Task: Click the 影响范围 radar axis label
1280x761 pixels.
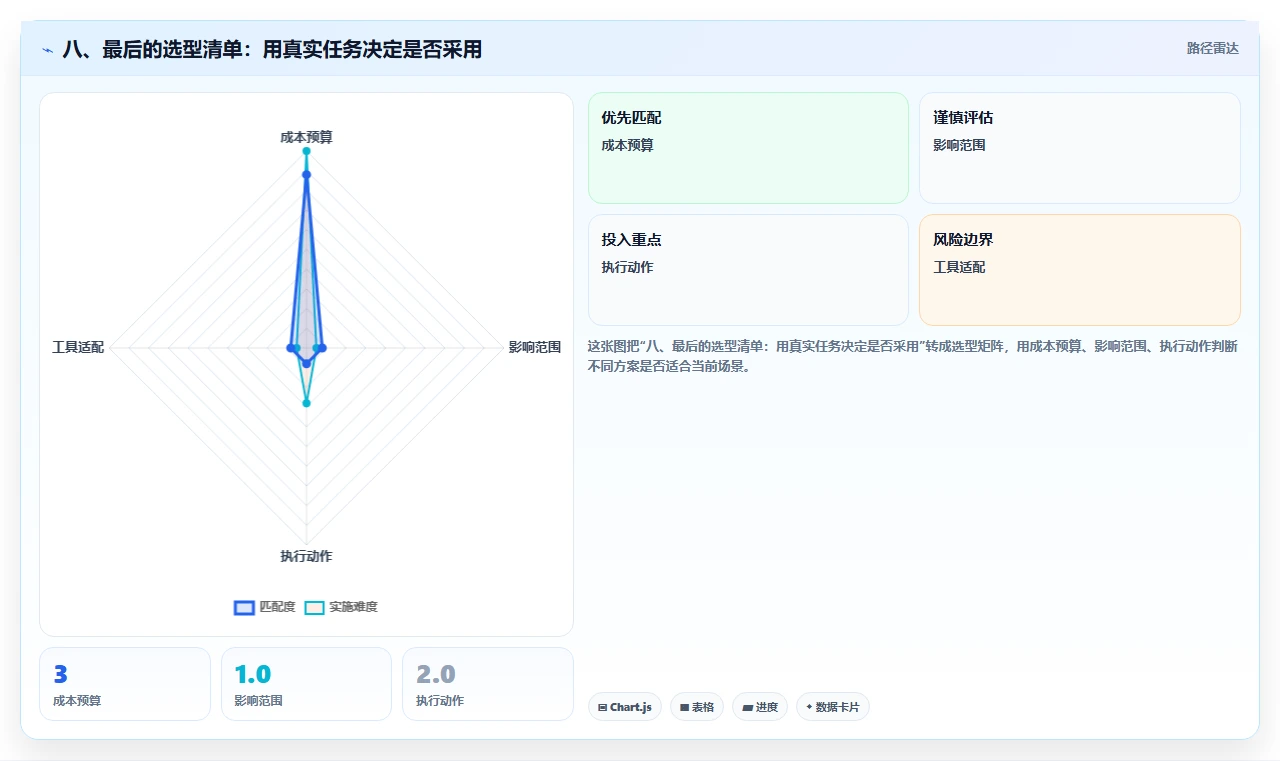Action: pos(535,348)
